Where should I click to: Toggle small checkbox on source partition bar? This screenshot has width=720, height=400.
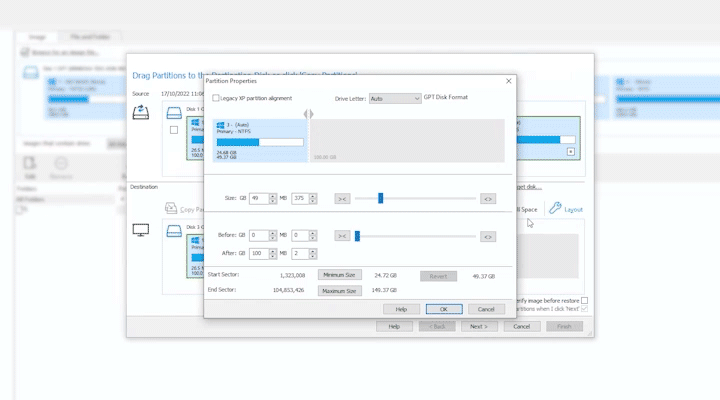570,152
